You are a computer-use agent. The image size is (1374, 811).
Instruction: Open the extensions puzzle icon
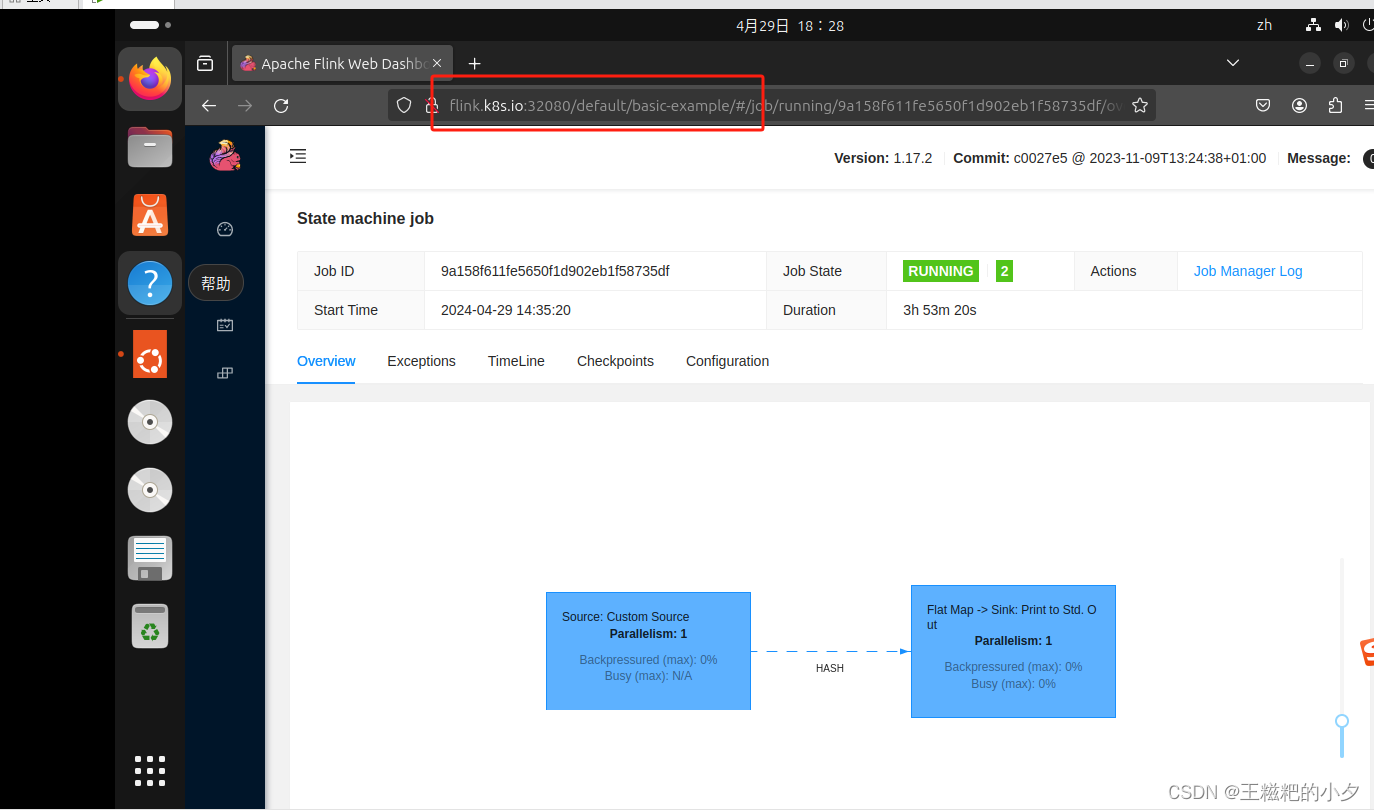pyautogui.click(x=1335, y=105)
